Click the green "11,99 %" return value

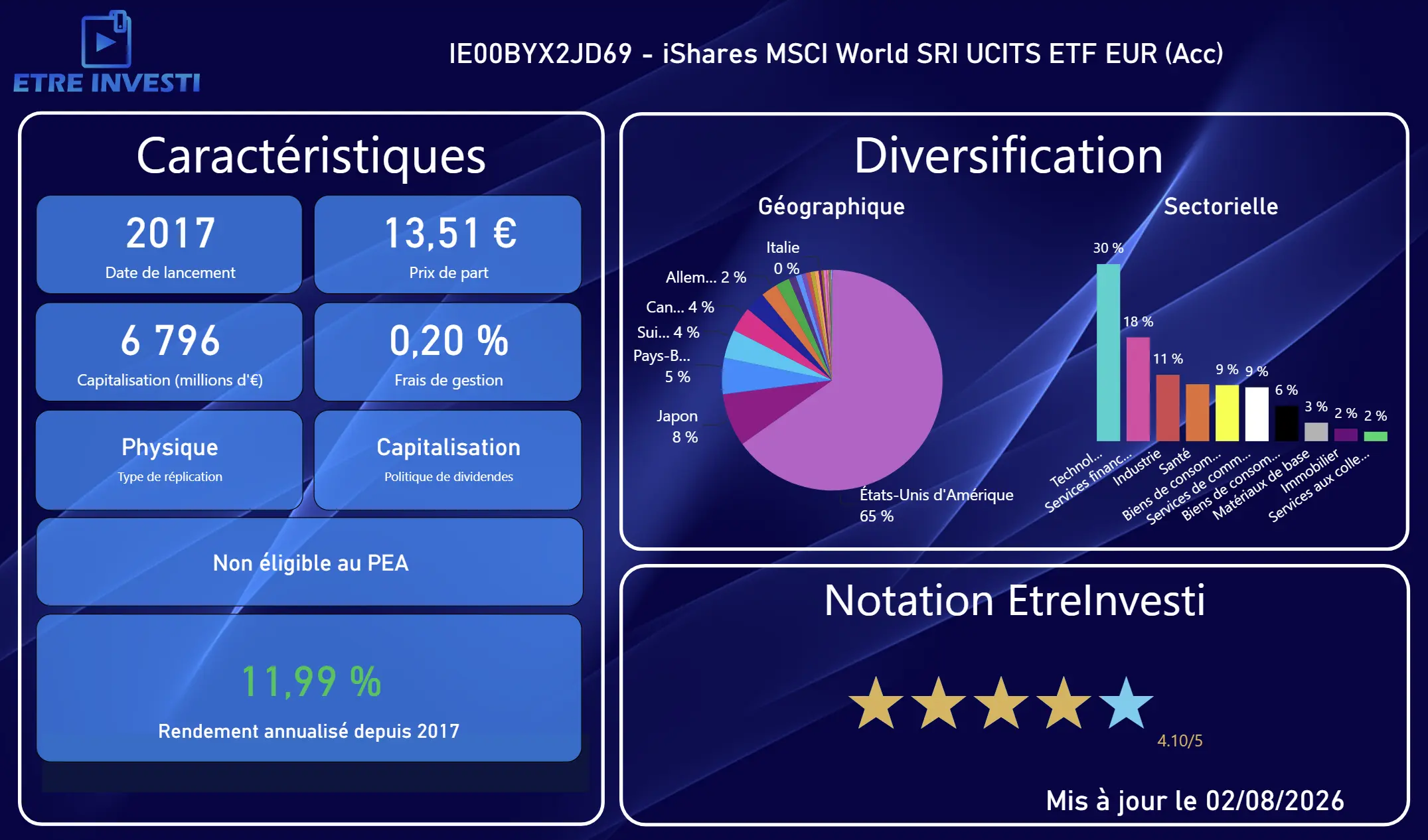tap(311, 681)
